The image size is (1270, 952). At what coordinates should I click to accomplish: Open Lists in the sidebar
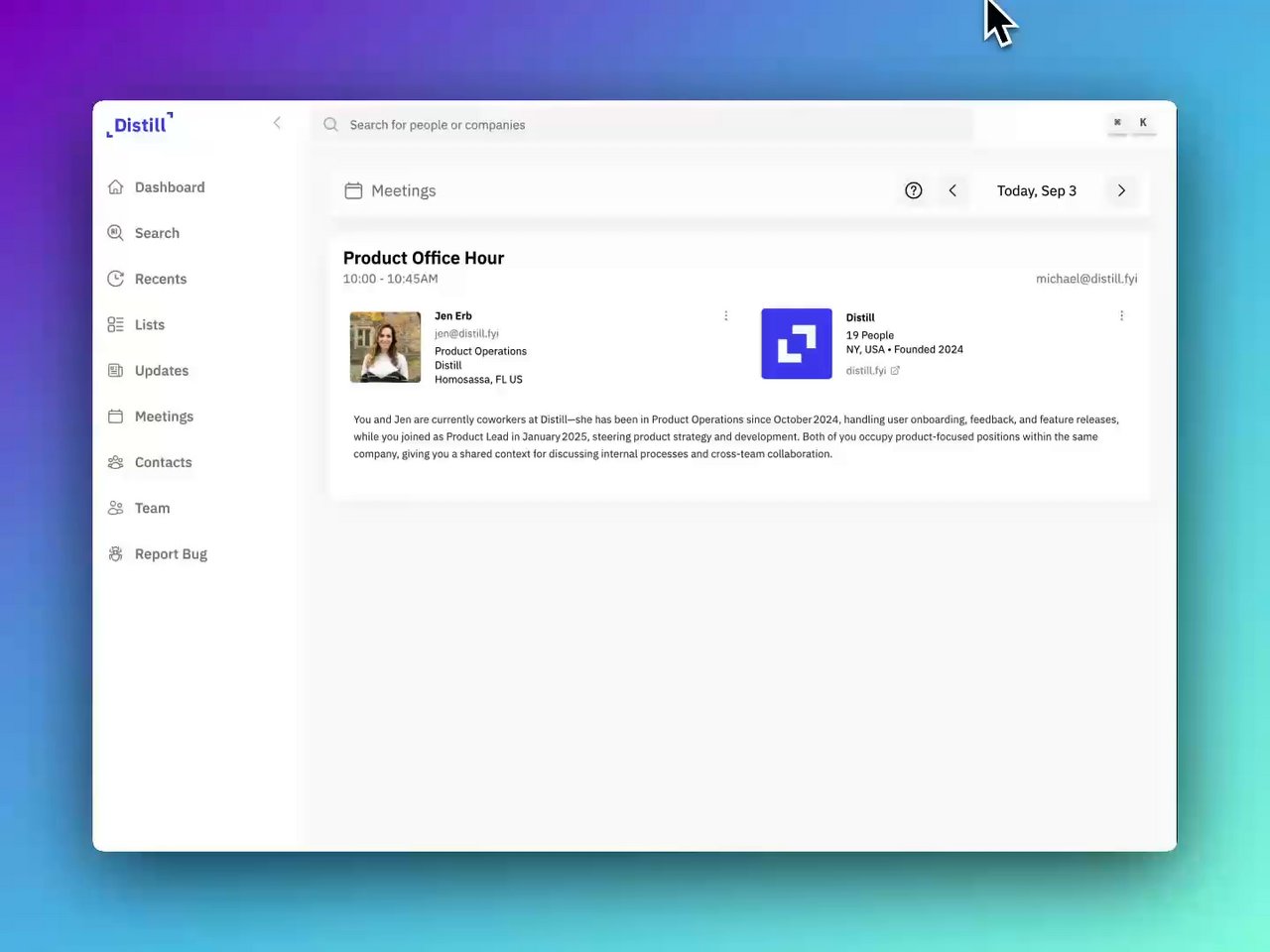pyautogui.click(x=137, y=324)
